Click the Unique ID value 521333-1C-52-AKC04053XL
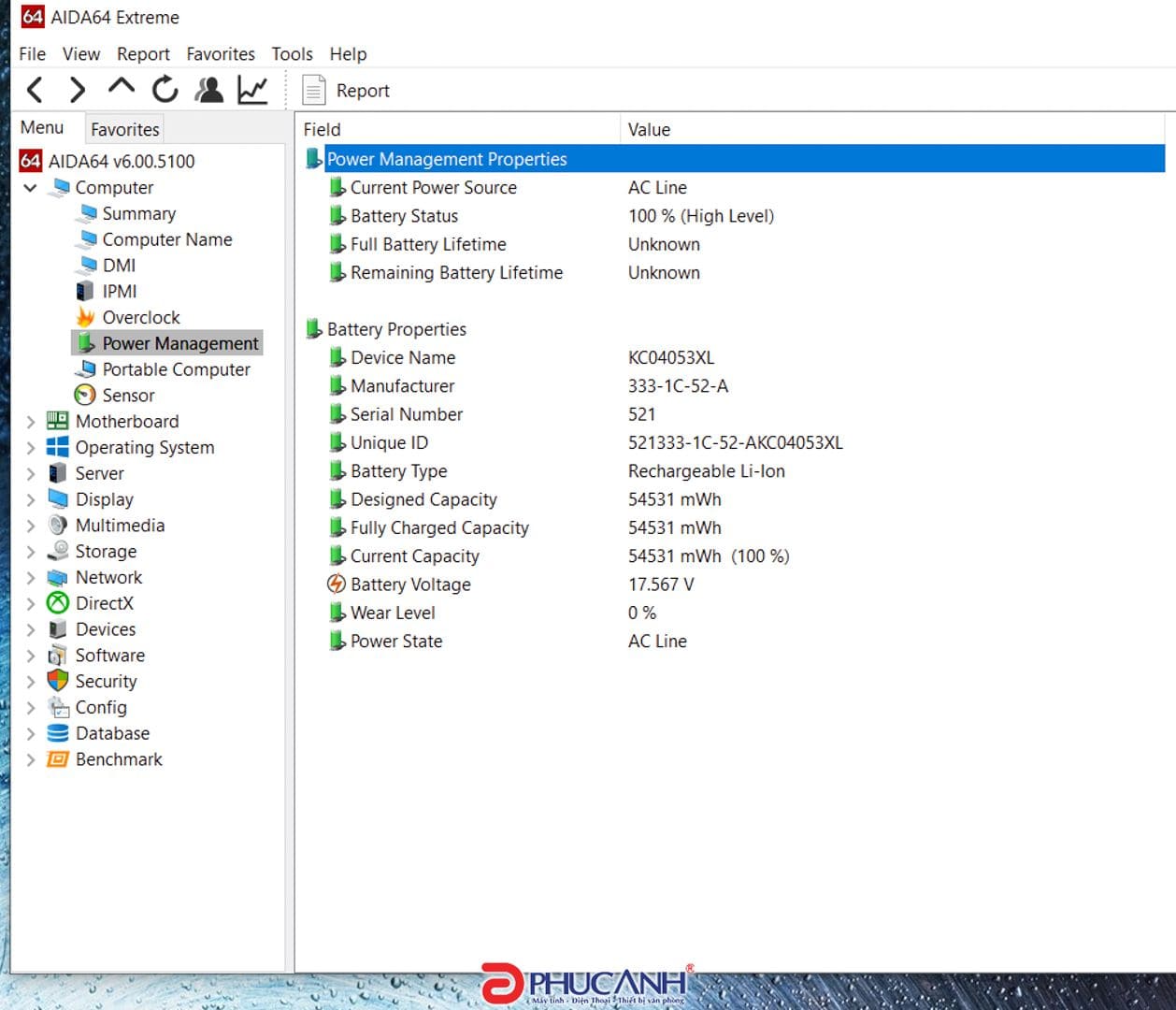1176x1010 pixels. coord(735,442)
